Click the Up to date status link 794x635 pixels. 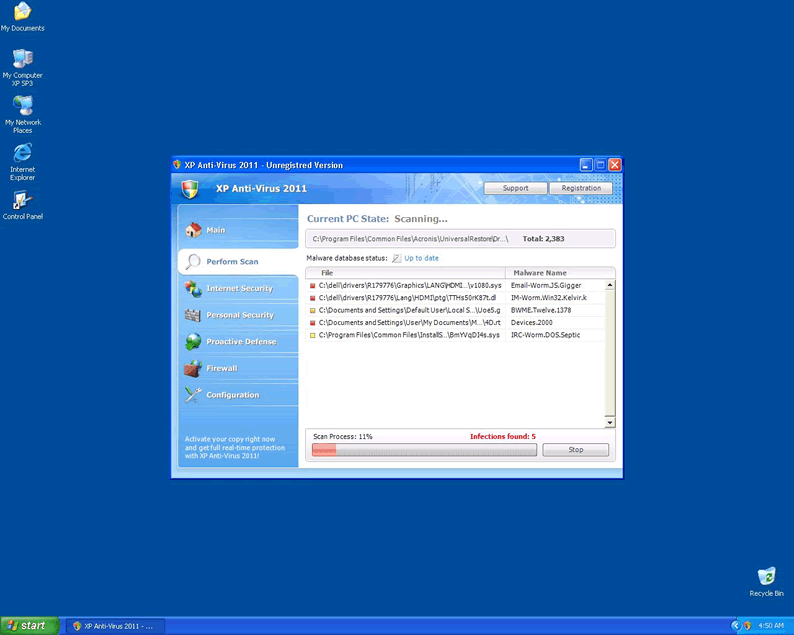421,258
